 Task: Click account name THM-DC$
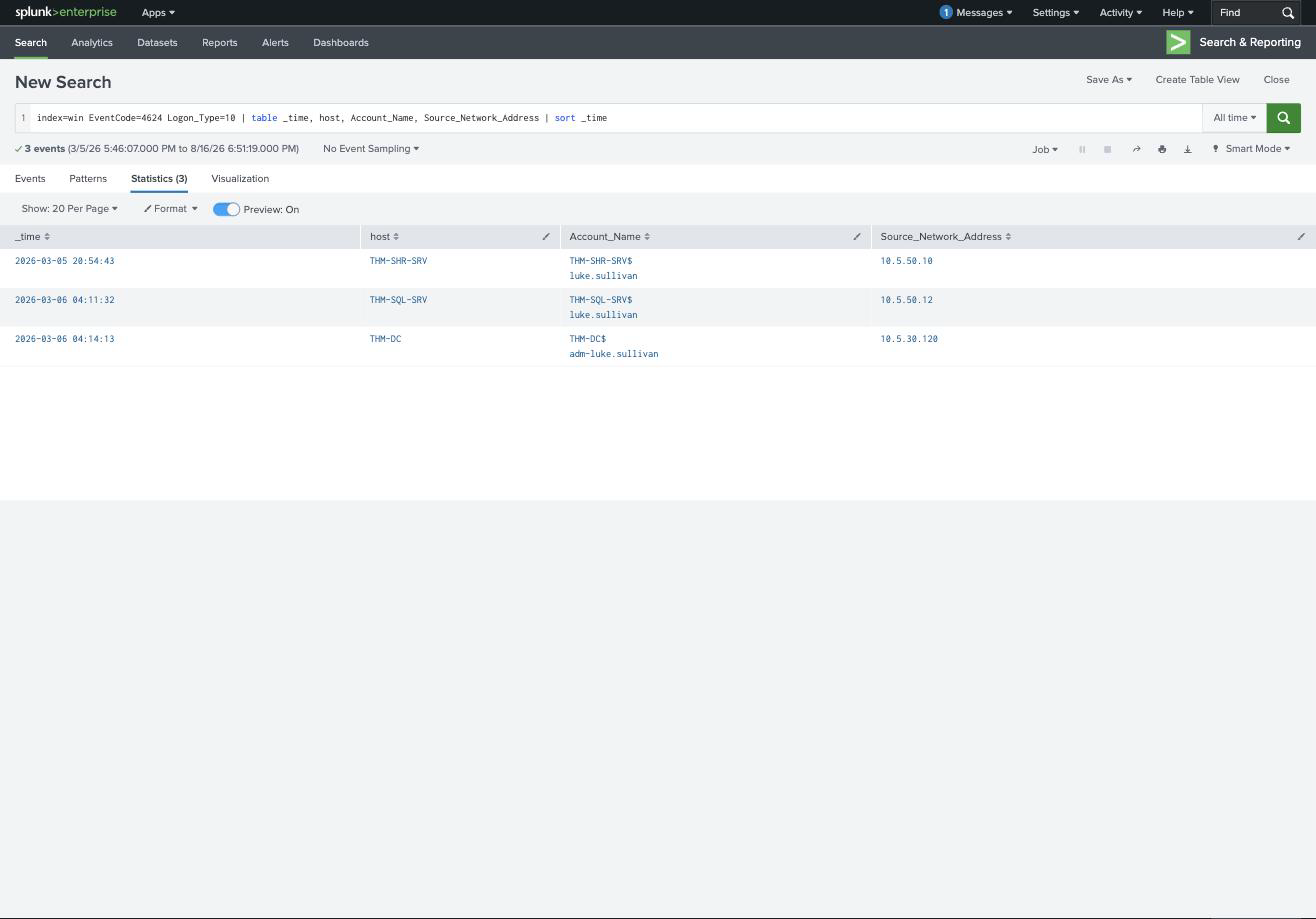(x=588, y=339)
